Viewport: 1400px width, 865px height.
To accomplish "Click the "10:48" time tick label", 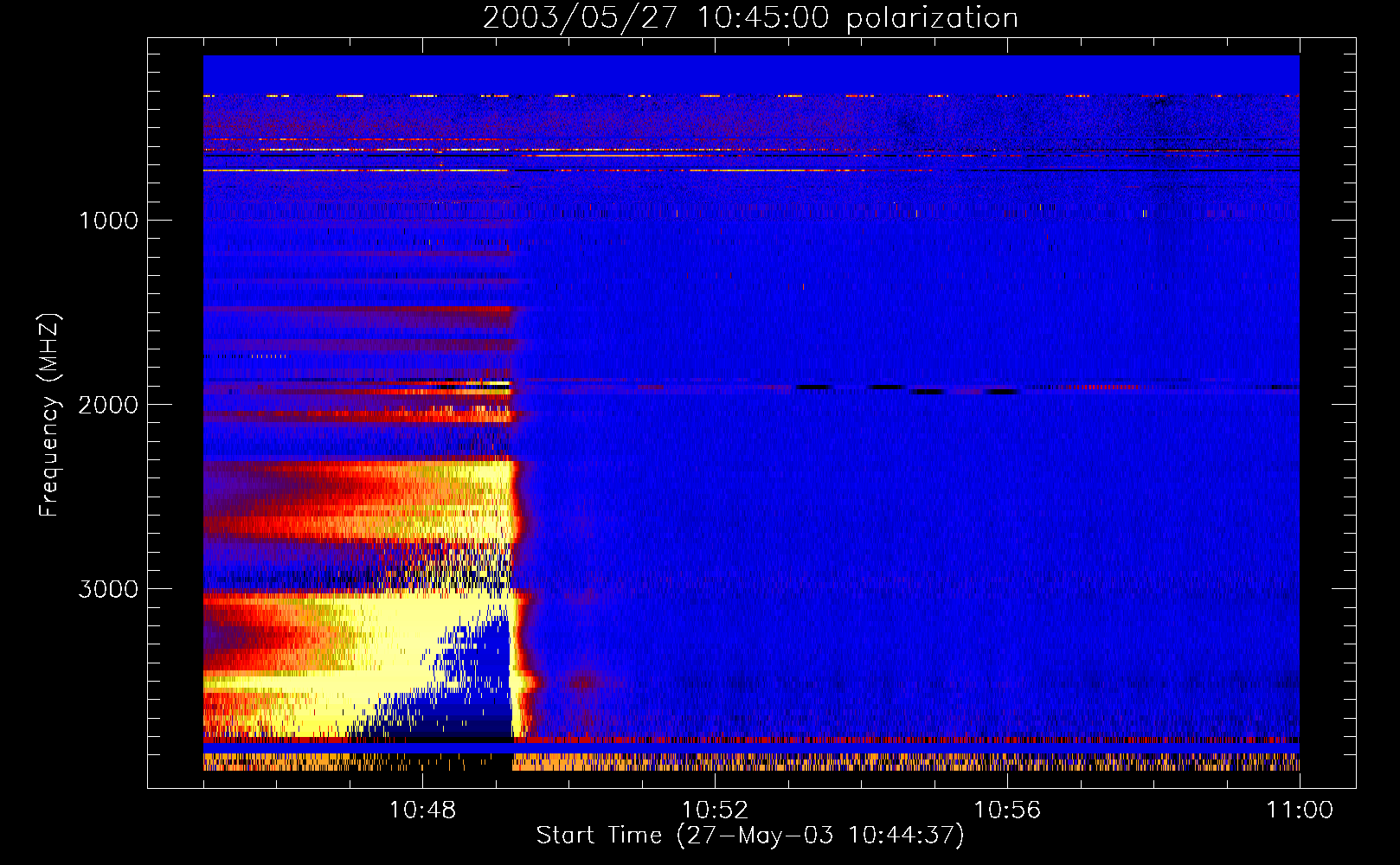I will click(x=422, y=811).
